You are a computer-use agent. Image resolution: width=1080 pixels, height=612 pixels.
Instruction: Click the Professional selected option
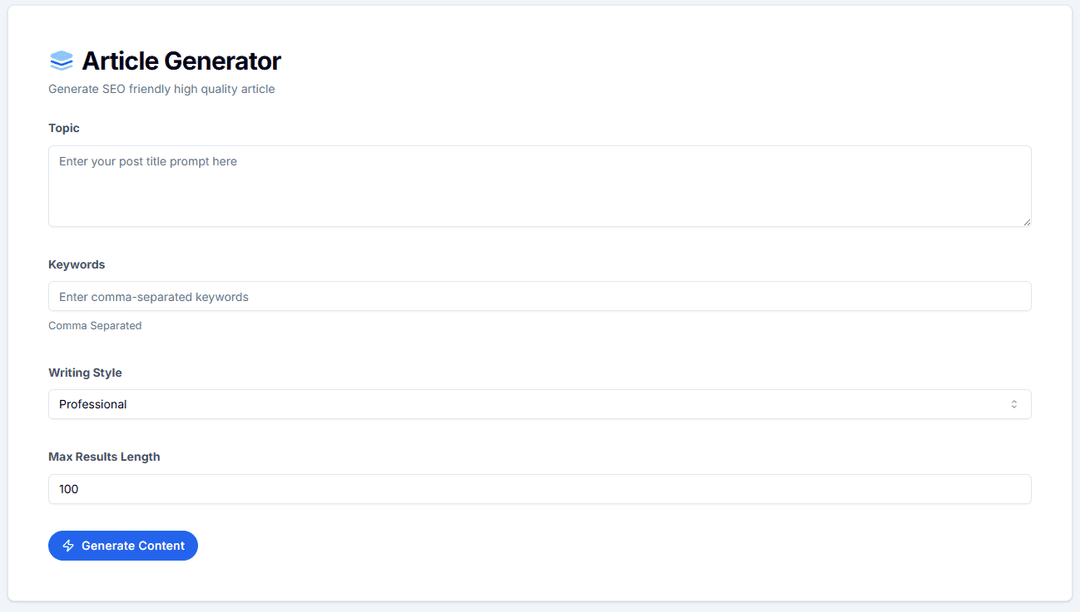click(93, 404)
